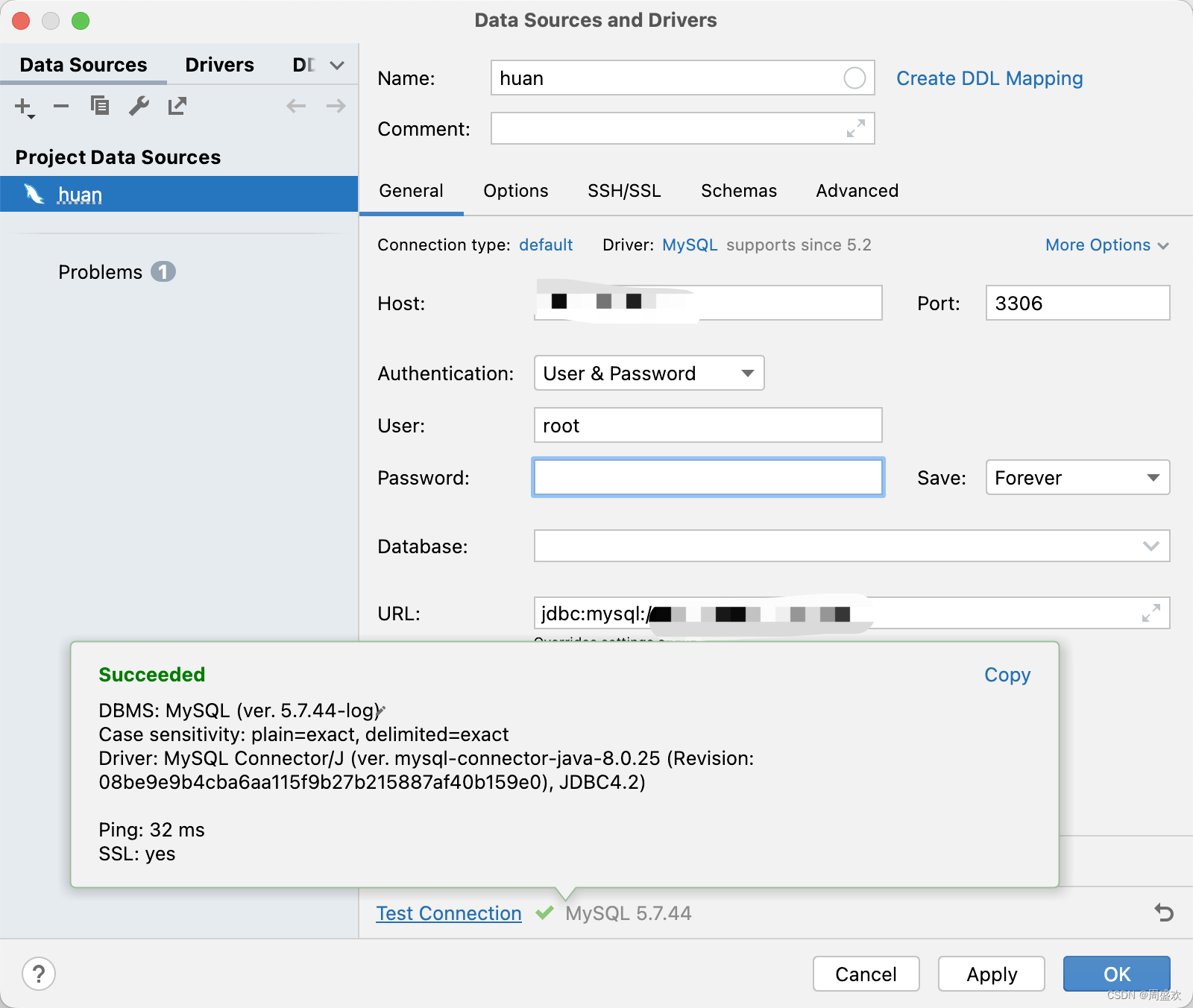Duplicate the data source
Image resolution: width=1193 pixels, height=1008 pixels.
(x=100, y=106)
